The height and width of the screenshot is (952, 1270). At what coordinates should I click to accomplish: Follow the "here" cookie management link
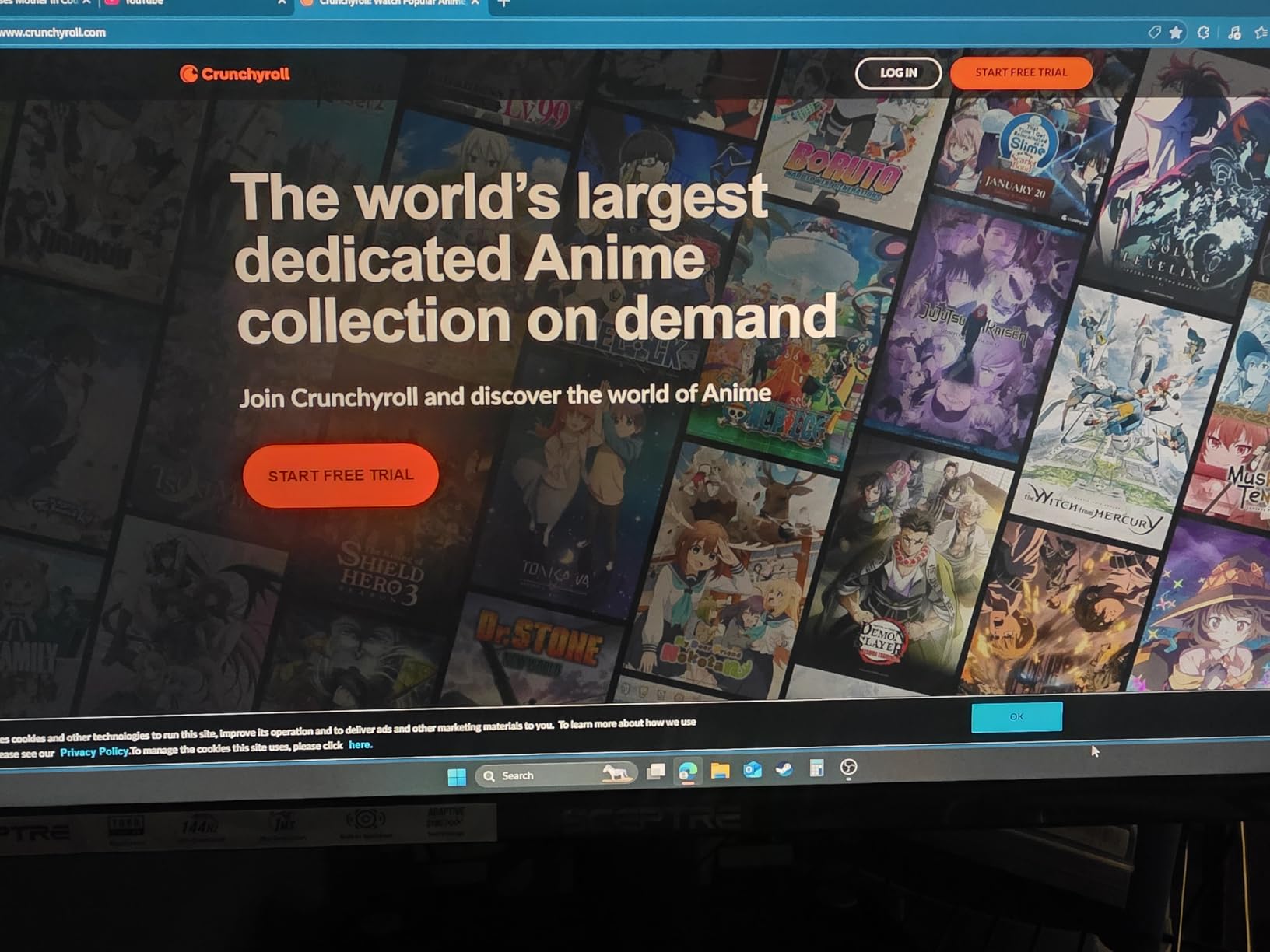coord(360,745)
